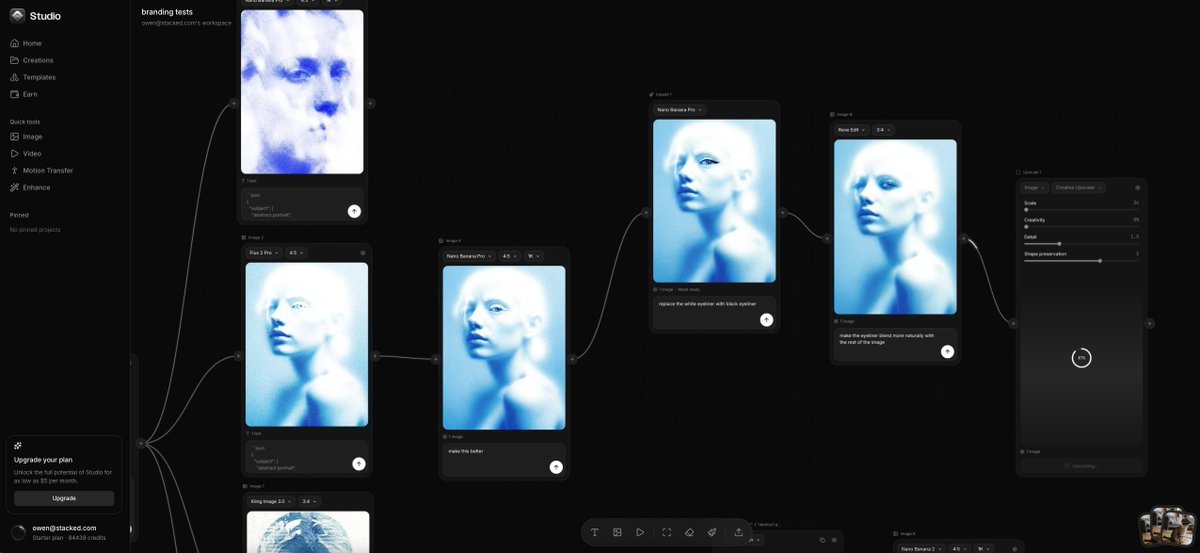The height and width of the screenshot is (553, 1200).
Task: Select the Reve Edit portrait image
Action: (895, 227)
